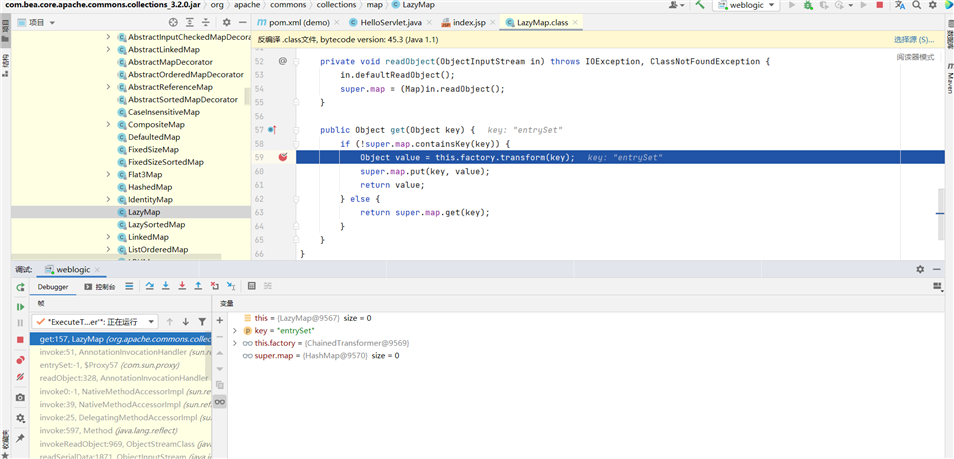Open the thread selector ExecuteThread dropdown
954x459 pixels.
[94, 322]
